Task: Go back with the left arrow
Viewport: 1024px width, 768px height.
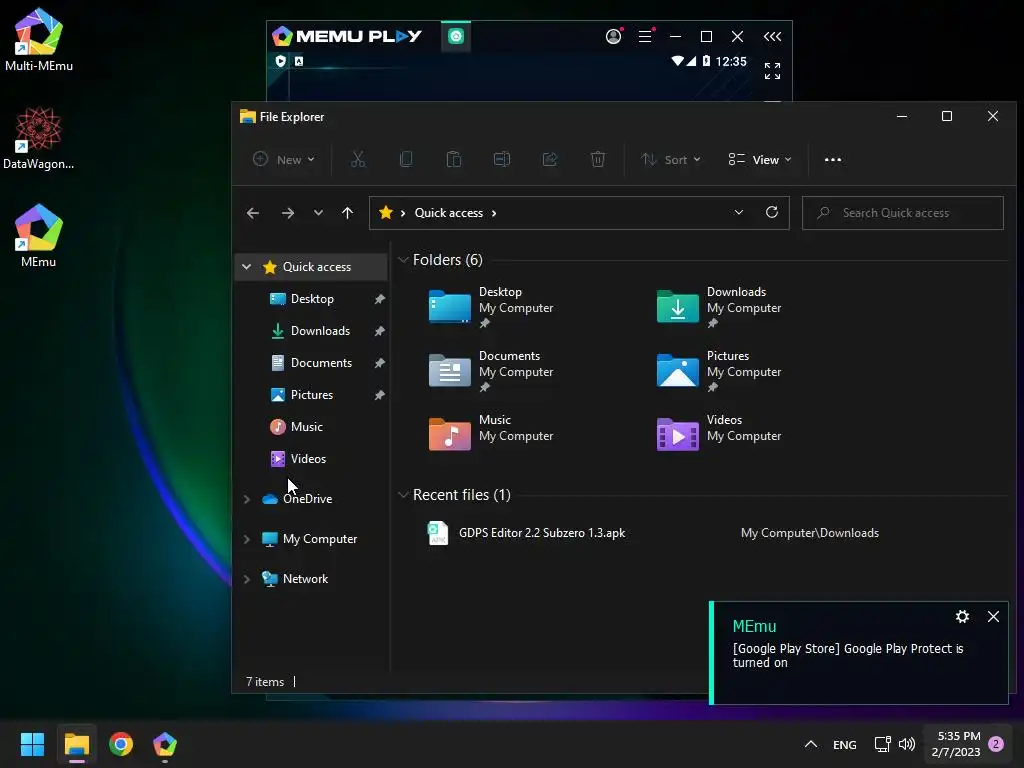Action: 253,213
